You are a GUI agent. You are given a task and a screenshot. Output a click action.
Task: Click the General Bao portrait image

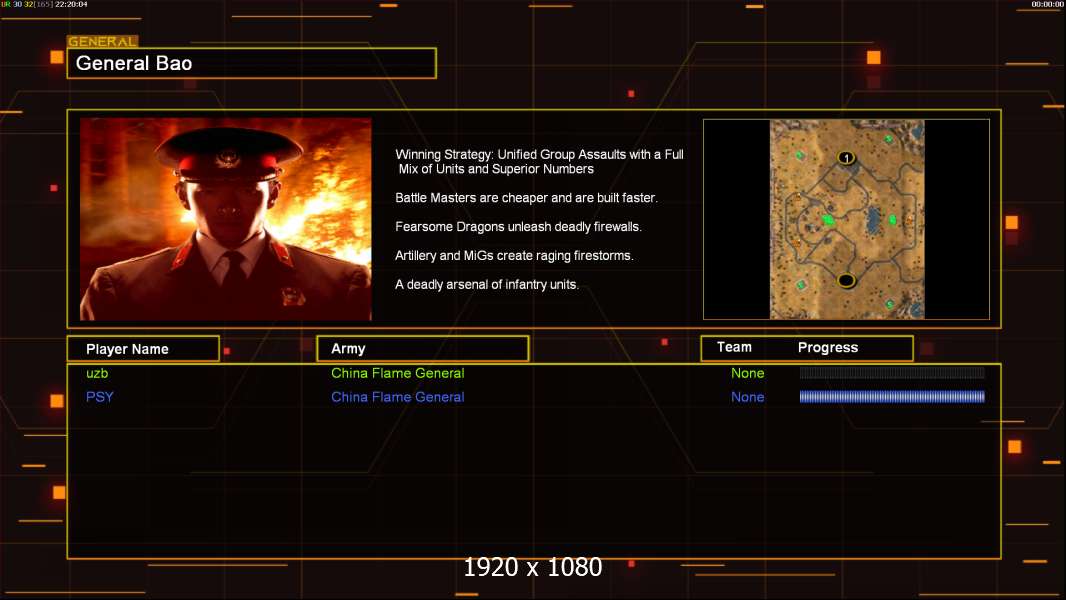pos(226,219)
